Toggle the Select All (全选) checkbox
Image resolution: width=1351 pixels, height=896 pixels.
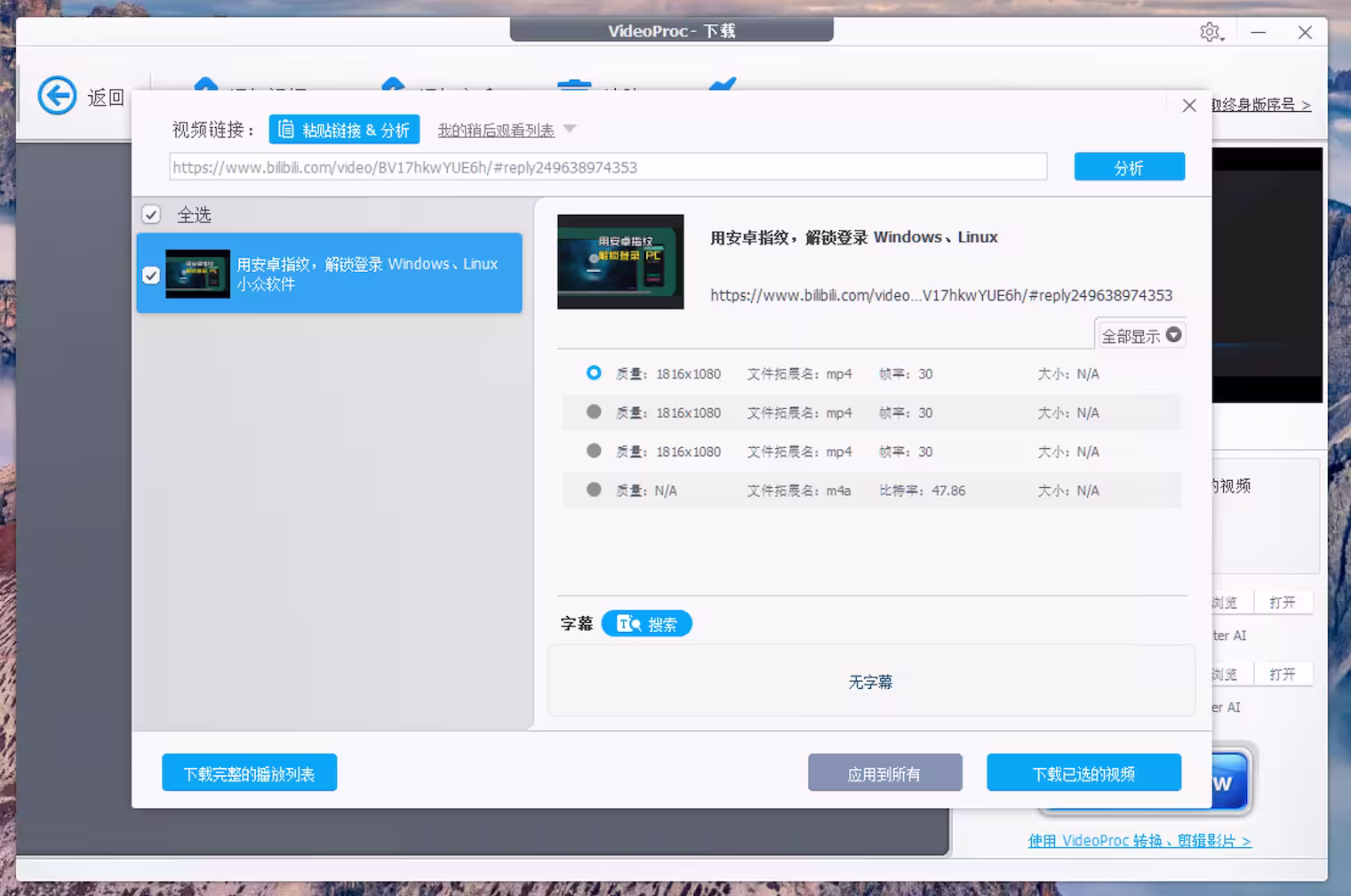pyautogui.click(x=151, y=215)
